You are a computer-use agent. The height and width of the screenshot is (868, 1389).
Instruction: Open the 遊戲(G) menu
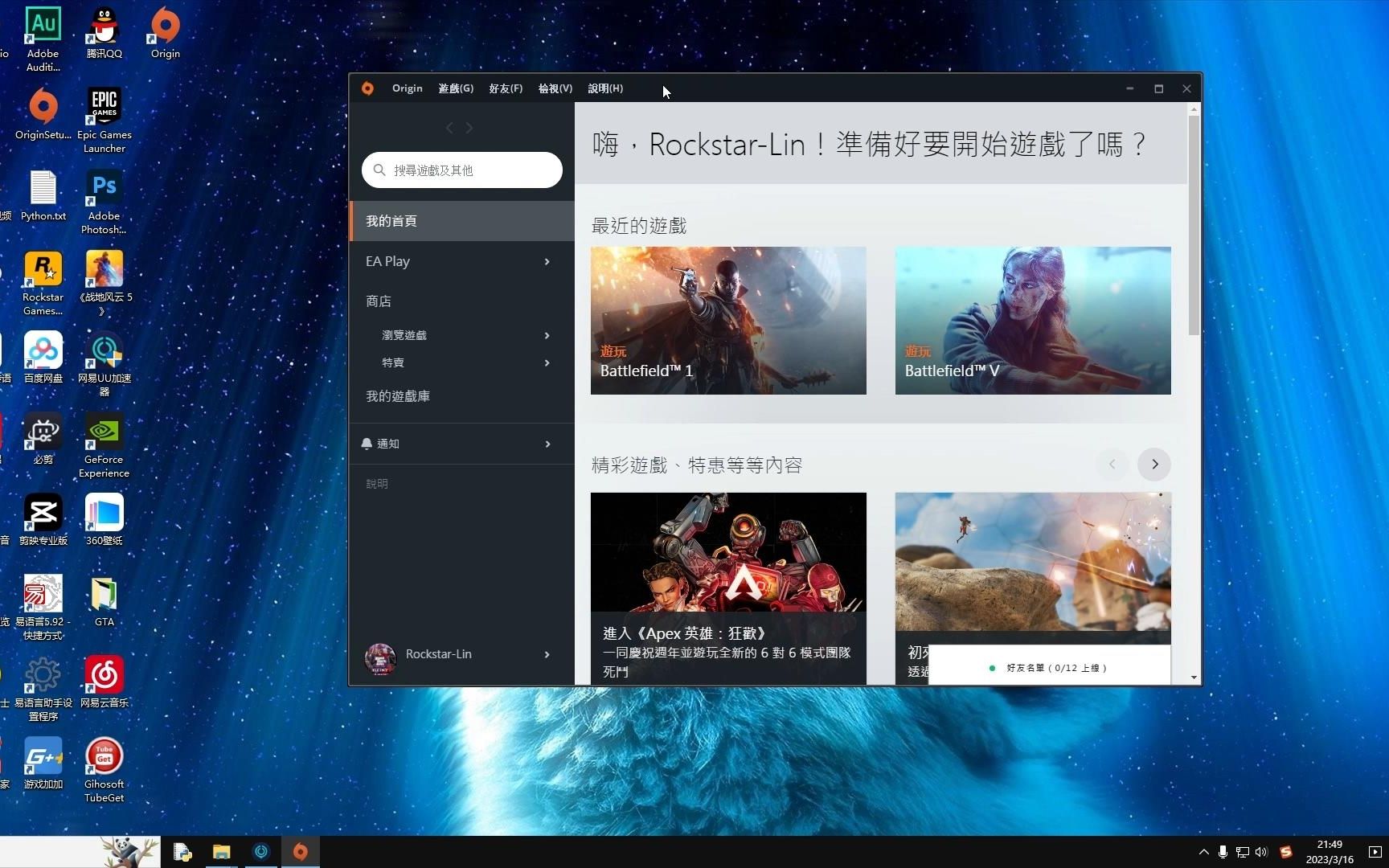pyautogui.click(x=456, y=88)
